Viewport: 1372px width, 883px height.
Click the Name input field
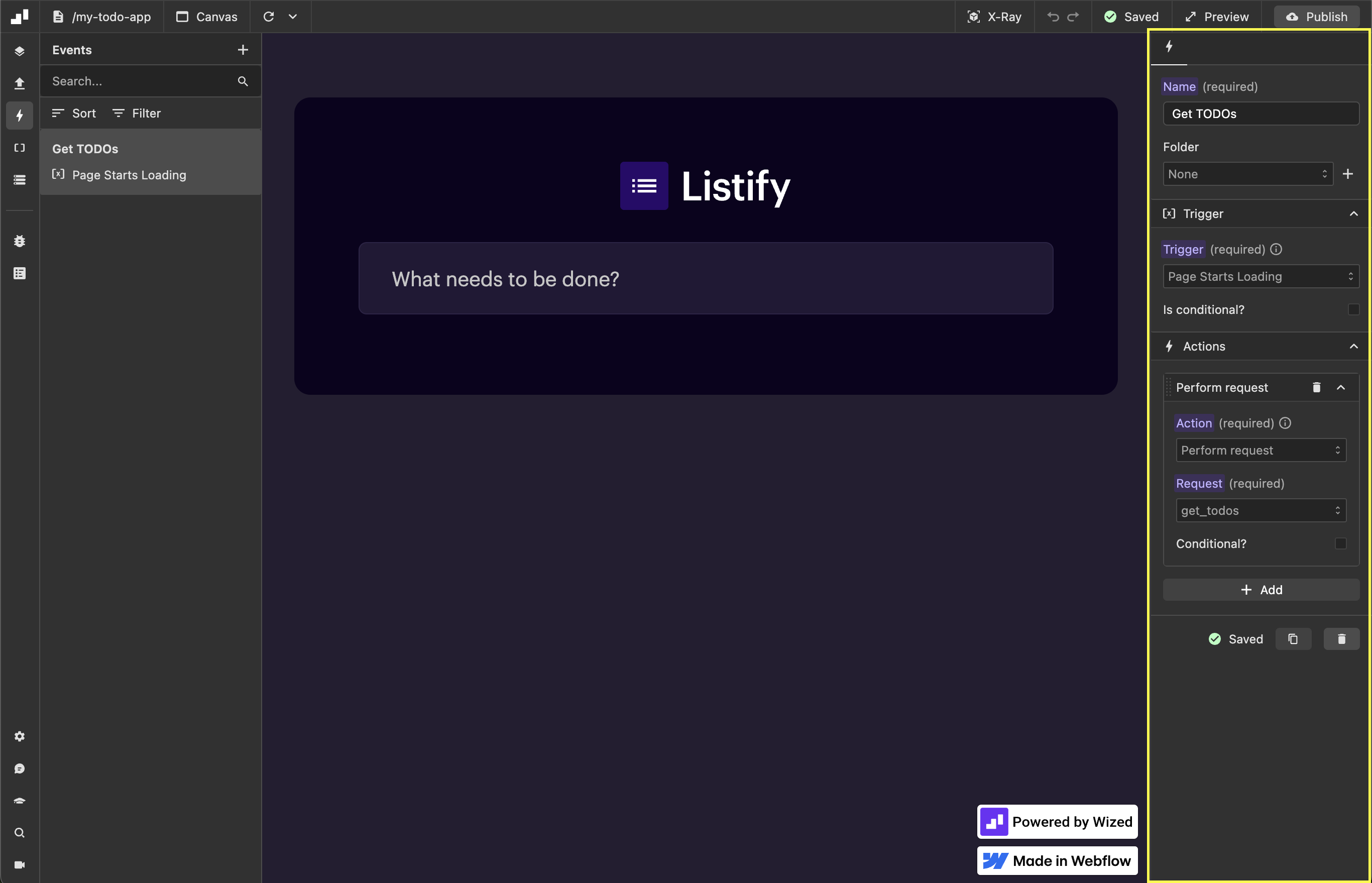[1260, 113]
